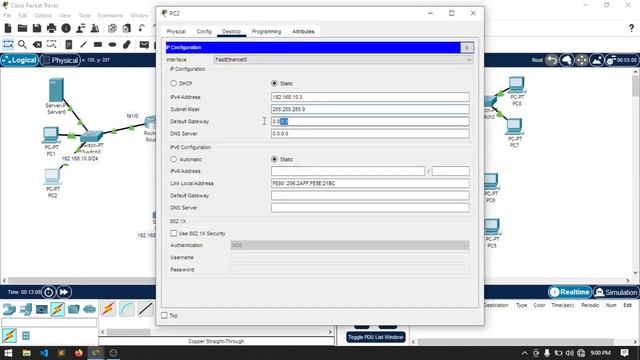Pick the Console cable connection
The height and width of the screenshot is (360, 640).
pos(127,309)
